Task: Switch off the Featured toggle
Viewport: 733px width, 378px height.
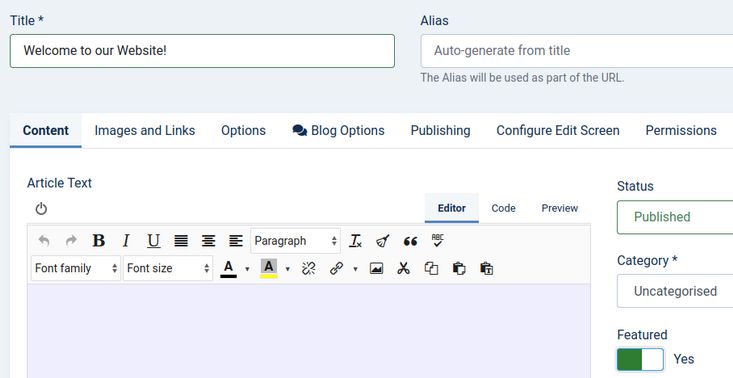Action: [640, 359]
